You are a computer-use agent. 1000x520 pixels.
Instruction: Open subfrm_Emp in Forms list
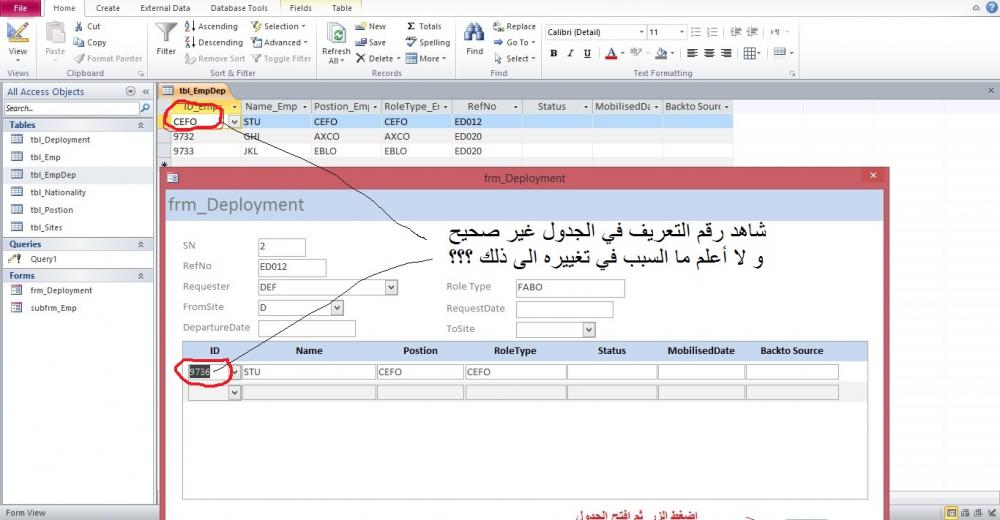coord(54,308)
